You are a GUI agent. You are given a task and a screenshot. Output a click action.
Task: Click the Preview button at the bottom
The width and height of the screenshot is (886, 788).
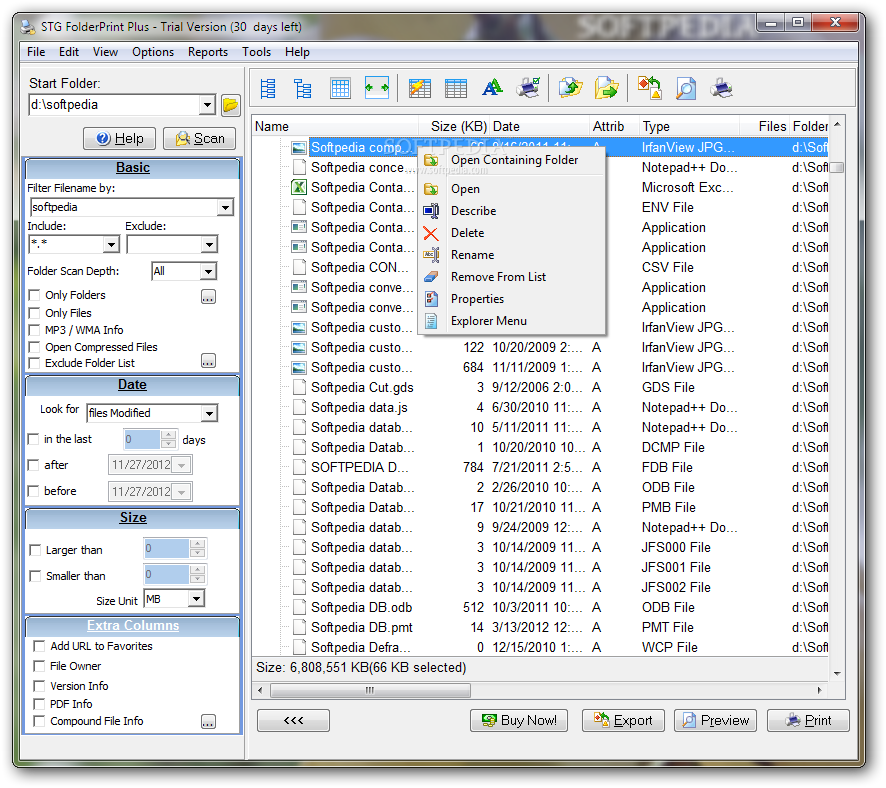[x=715, y=720]
